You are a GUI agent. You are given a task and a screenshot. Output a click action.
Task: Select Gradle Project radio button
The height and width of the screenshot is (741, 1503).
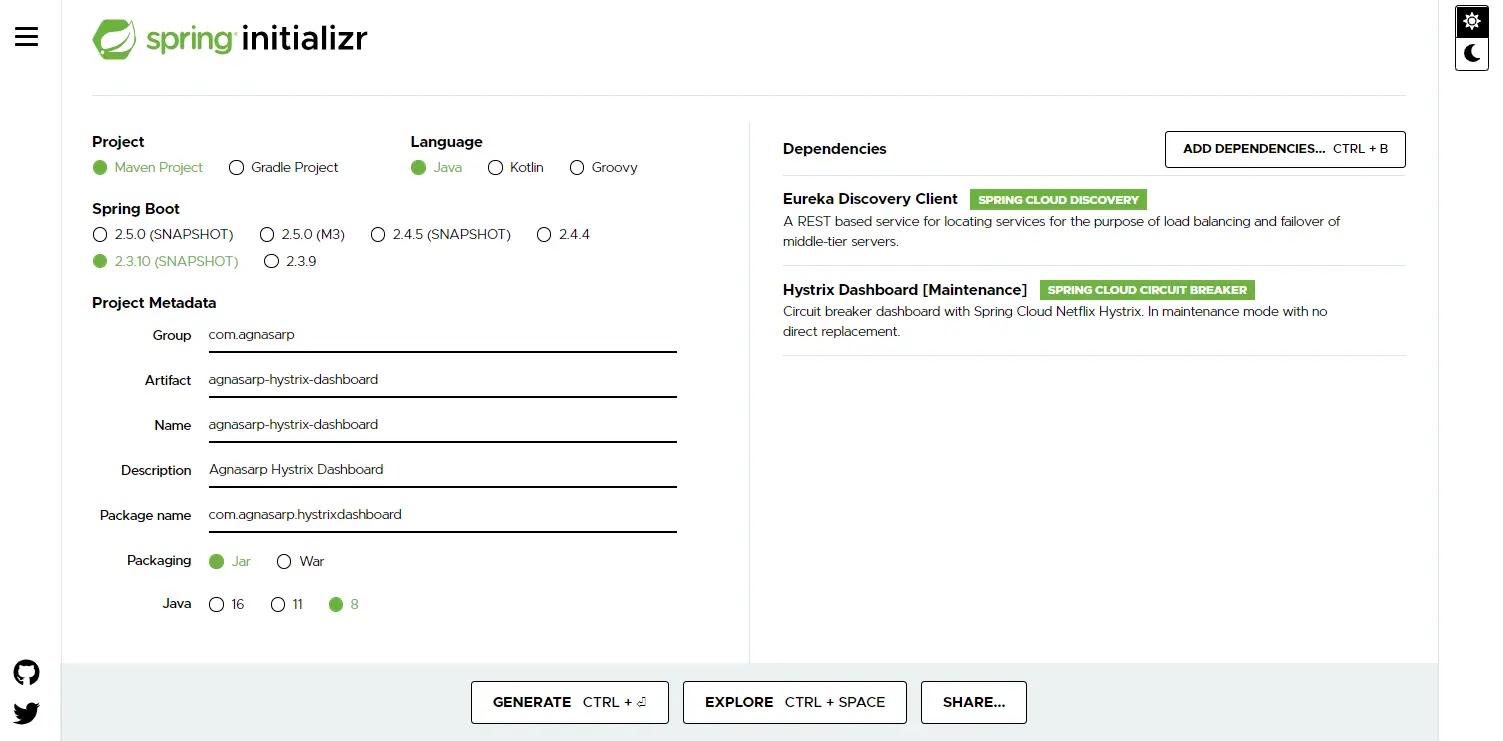point(284,167)
